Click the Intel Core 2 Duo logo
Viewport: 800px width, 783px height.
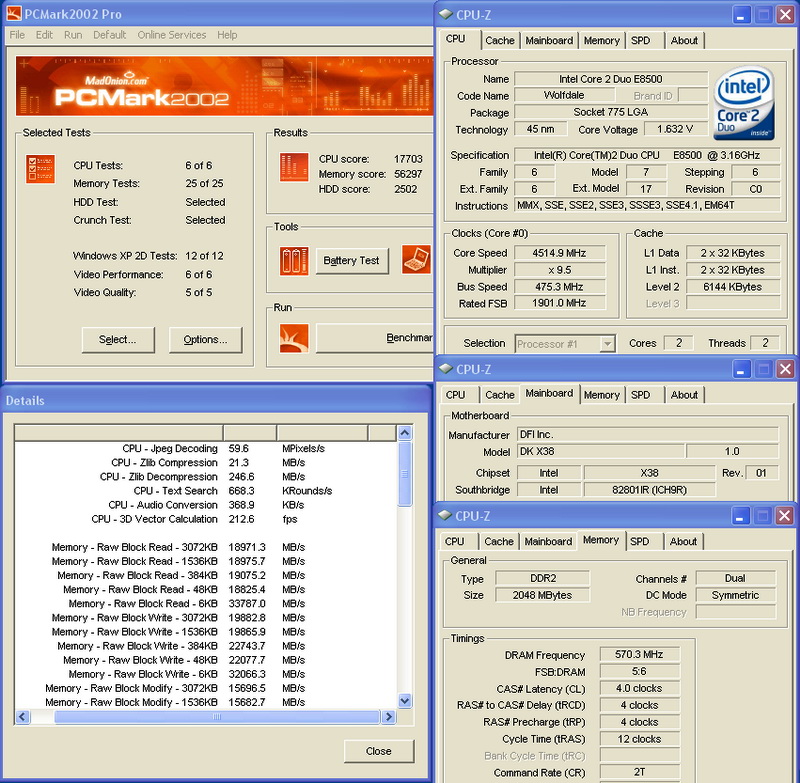[x=744, y=104]
